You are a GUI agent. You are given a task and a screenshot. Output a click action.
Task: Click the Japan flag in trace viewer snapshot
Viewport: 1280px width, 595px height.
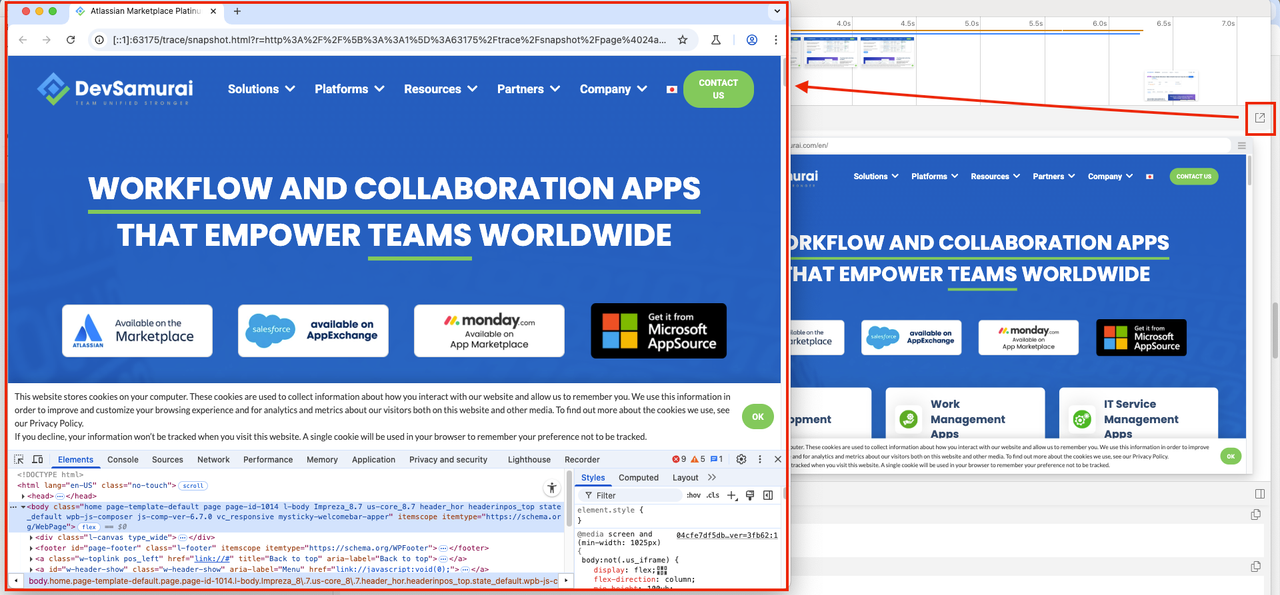pos(1150,176)
